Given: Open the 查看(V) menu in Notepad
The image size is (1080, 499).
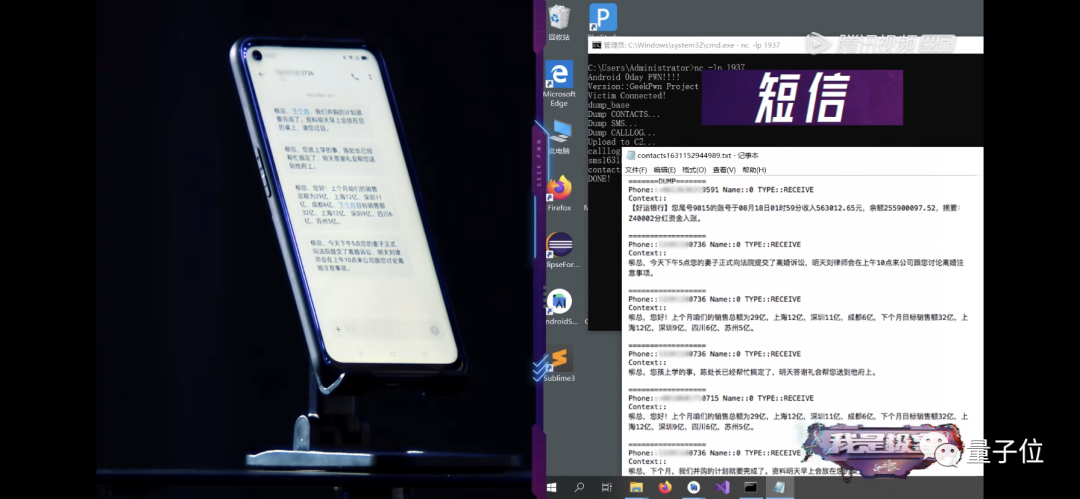Looking at the screenshot, I should tap(723, 170).
